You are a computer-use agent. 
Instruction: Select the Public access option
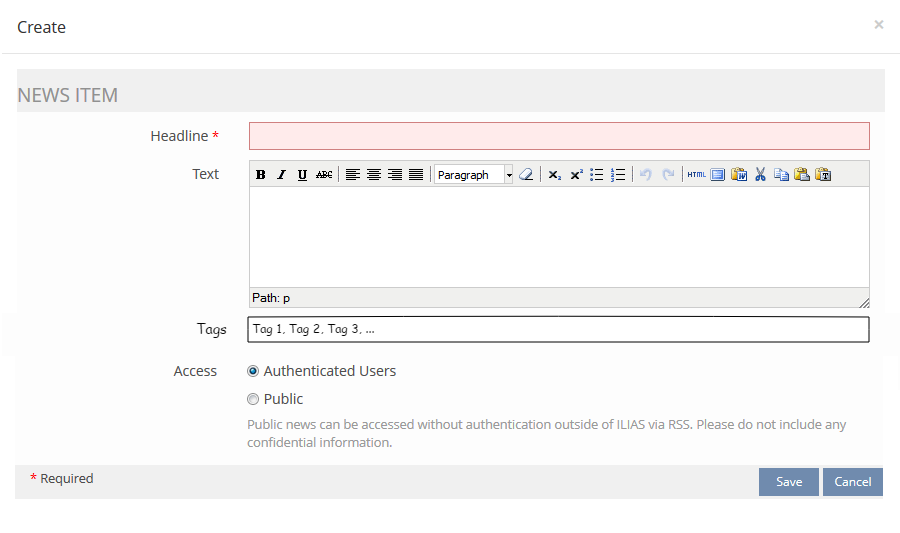[x=253, y=399]
